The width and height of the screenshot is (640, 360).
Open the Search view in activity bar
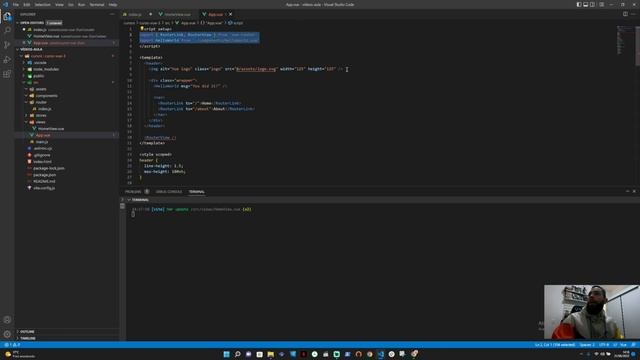coord(7,30)
